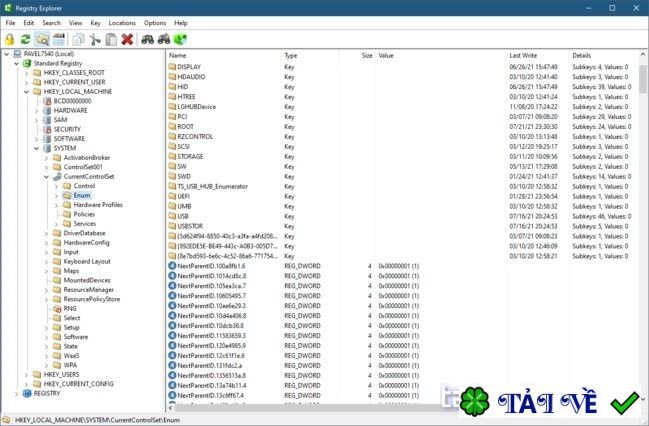Image resolution: width=649 pixels, height=426 pixels.
Task: Collapse the SYSTEM hive node
Action: 36,148
